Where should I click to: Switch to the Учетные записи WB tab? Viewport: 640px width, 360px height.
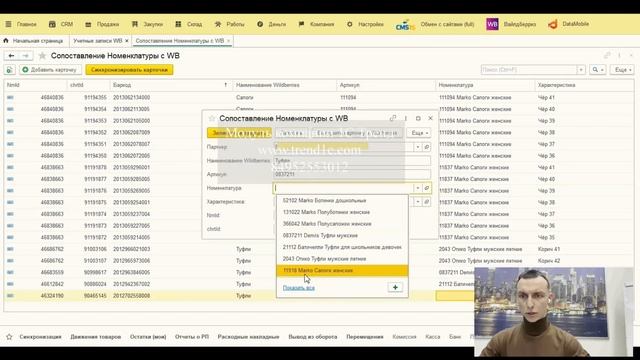pos(98,41)
